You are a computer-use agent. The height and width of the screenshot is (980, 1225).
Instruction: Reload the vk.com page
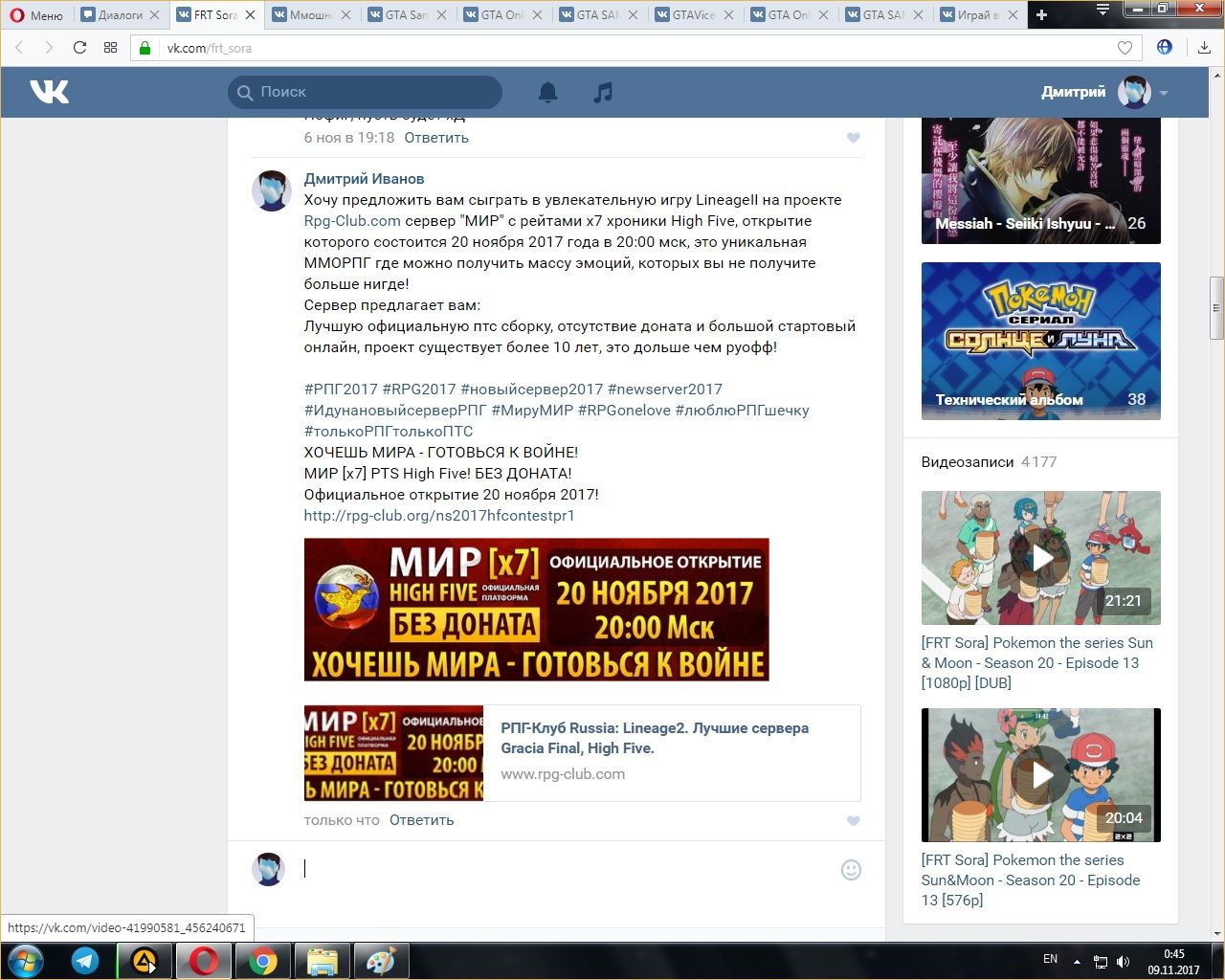point(79,48)
